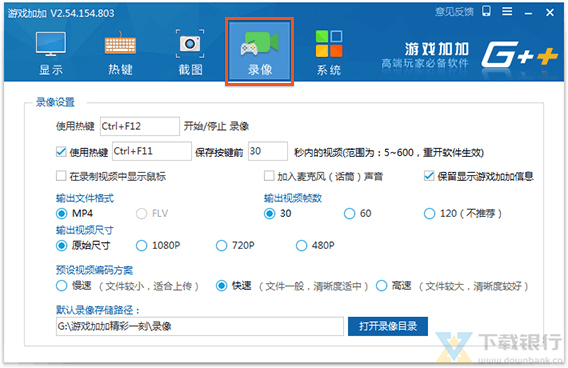Select FLV output file format

tap(142, 214)
